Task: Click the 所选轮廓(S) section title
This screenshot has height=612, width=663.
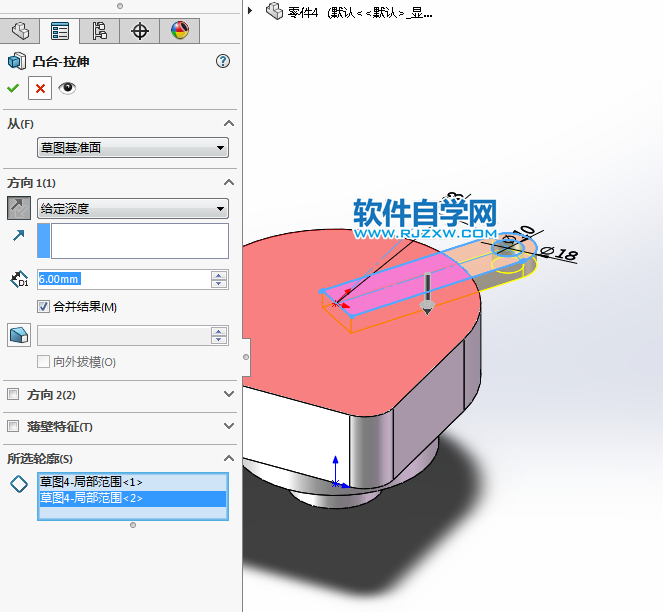Action: pyautogui.click(x=40, y=459)
